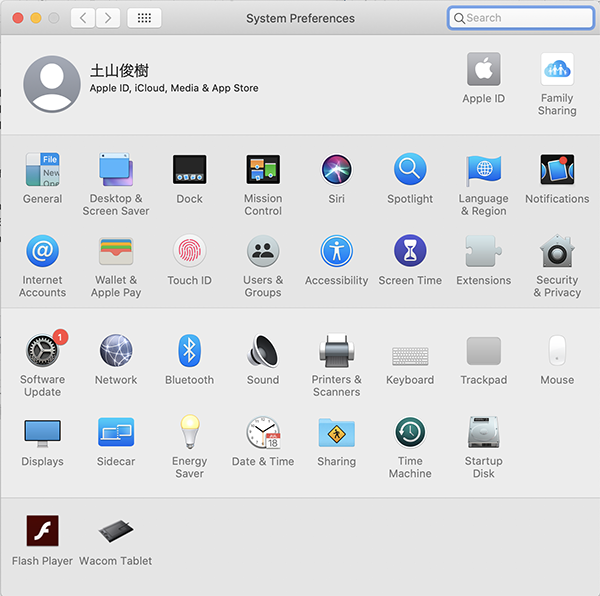Open Security & Privacy pane
This screenshot has width=600, height=596.
557,251
